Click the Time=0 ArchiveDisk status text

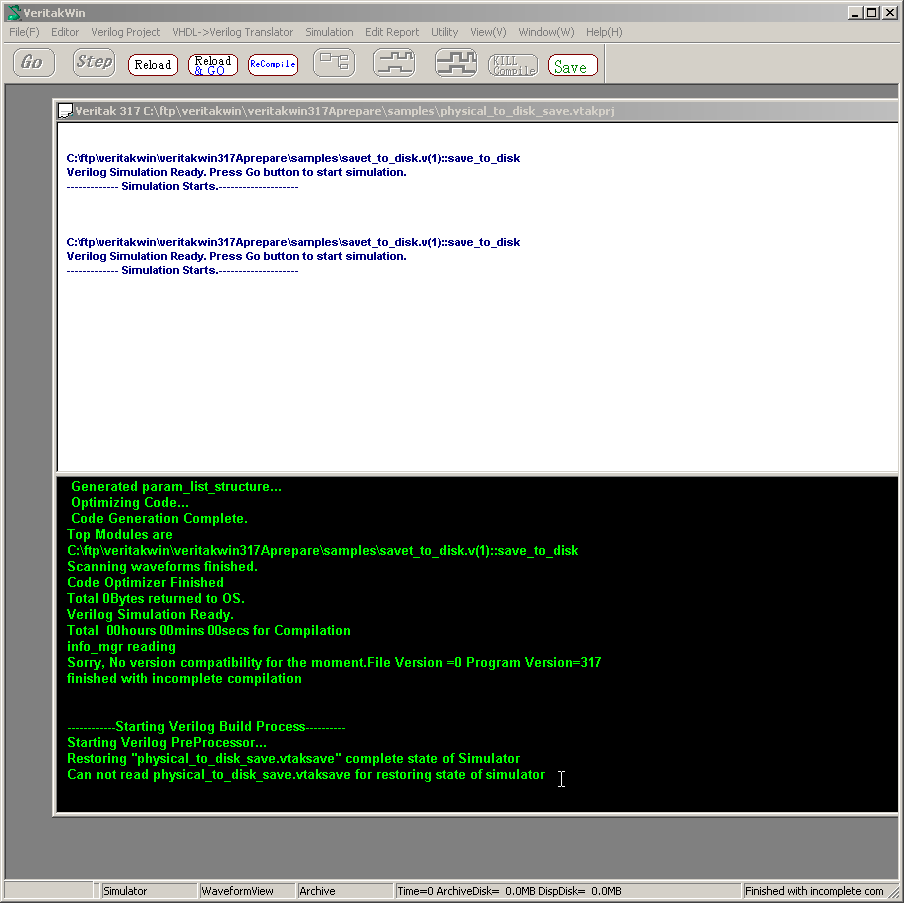coord(509,891)
